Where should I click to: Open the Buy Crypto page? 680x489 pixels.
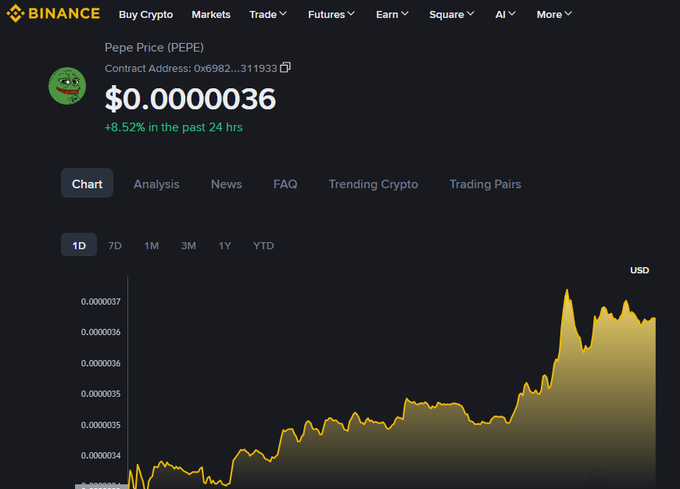[146, 14]
